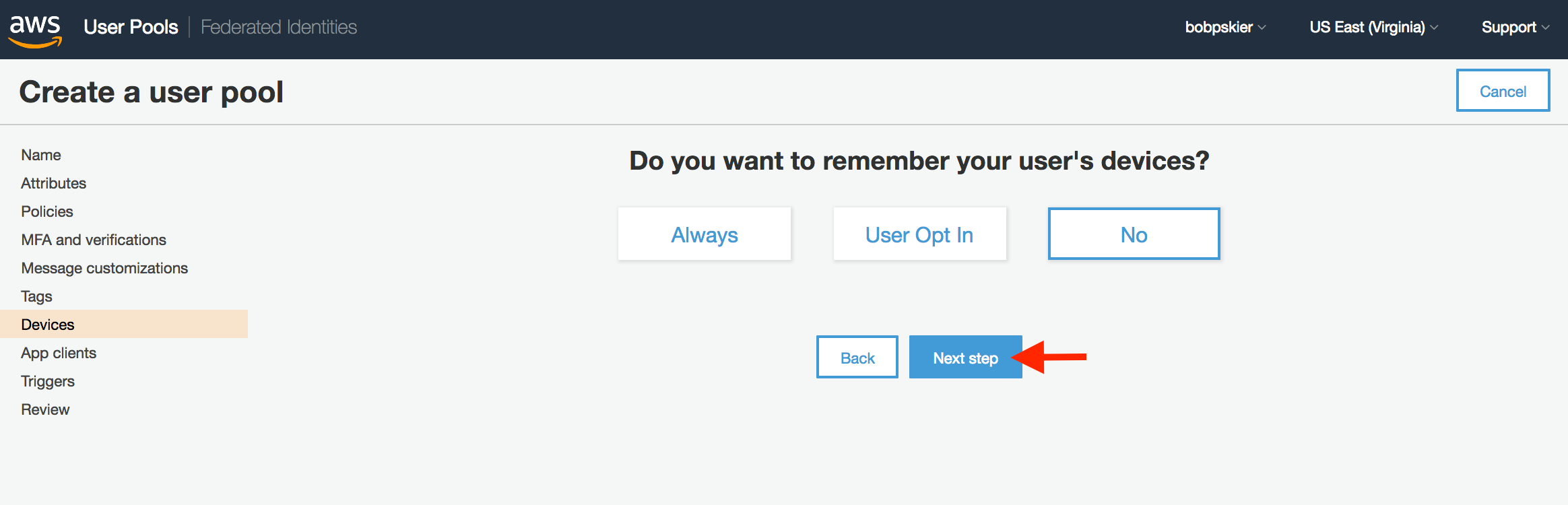Go to App clients step
The width and height of the screenshot is (1568, 505).
coord(59,353)
